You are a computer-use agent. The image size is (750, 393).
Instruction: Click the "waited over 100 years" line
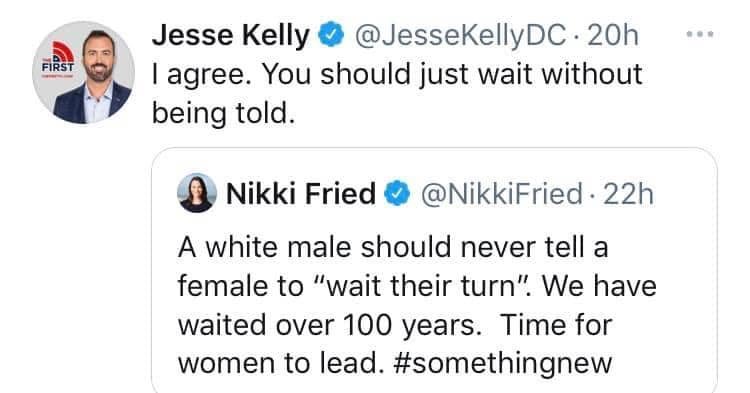point(330,325)
